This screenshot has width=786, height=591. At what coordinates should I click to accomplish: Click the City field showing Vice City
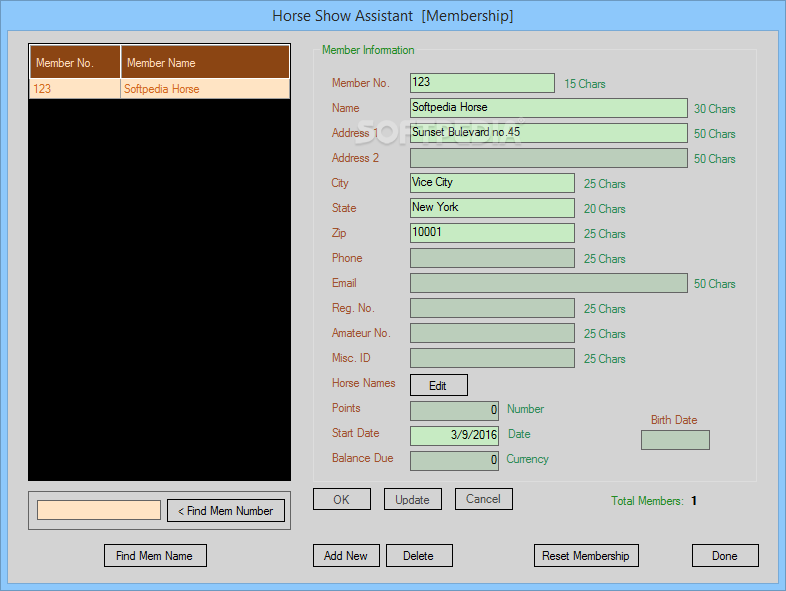[492, 183]
